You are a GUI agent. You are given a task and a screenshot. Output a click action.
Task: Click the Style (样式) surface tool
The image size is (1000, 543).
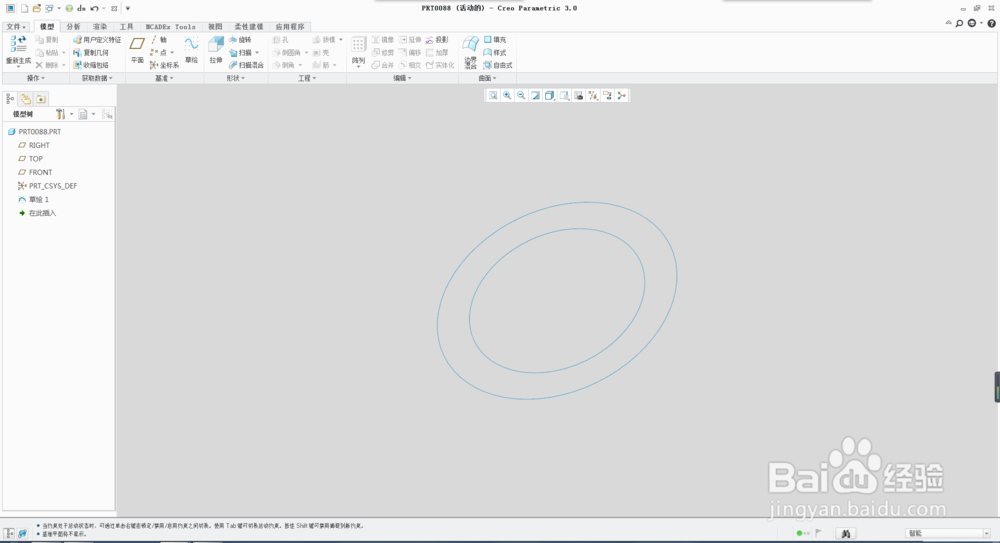[x=495, y=52]
